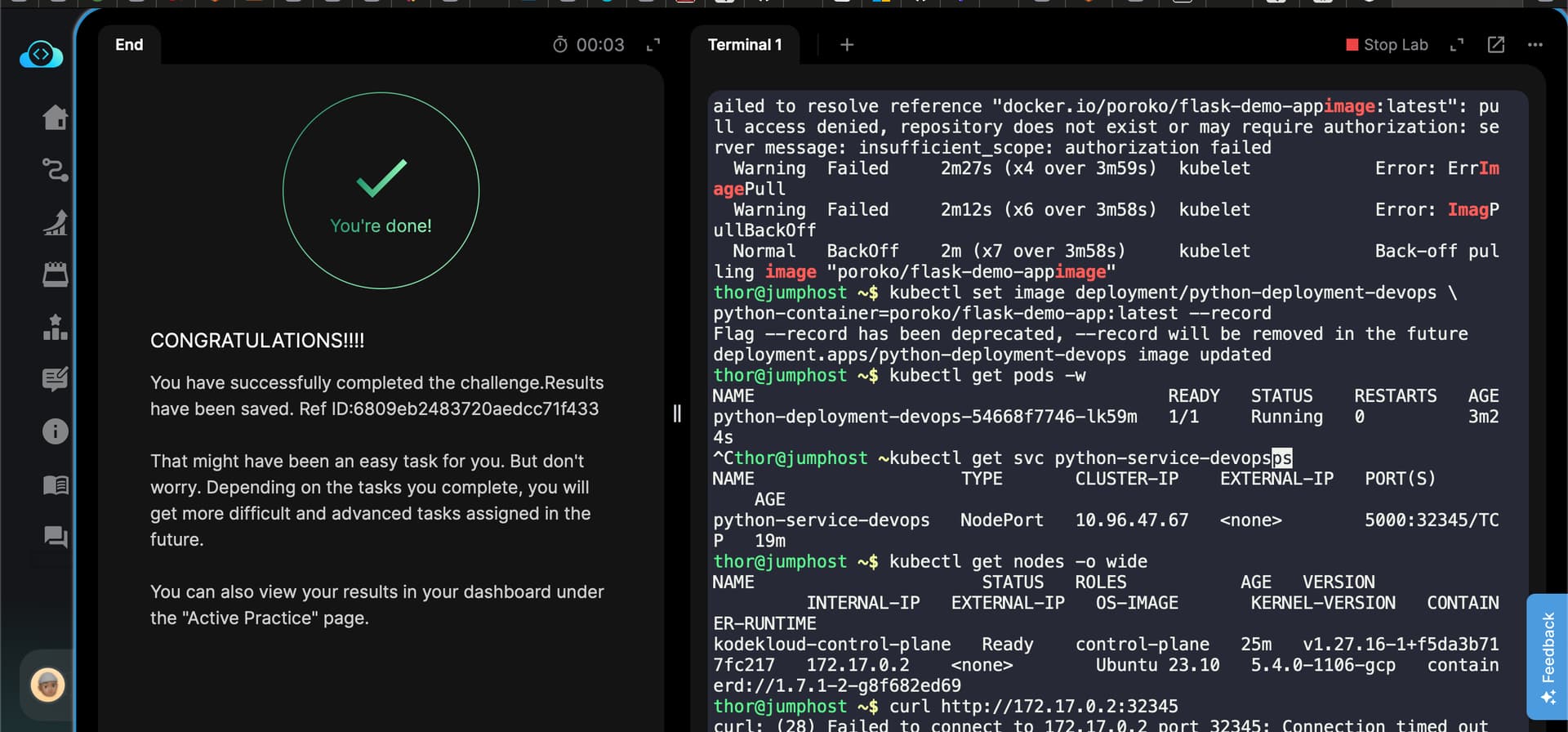
Task: Open the growth chart sidebar icon
Action: click(x=55, y=222)
